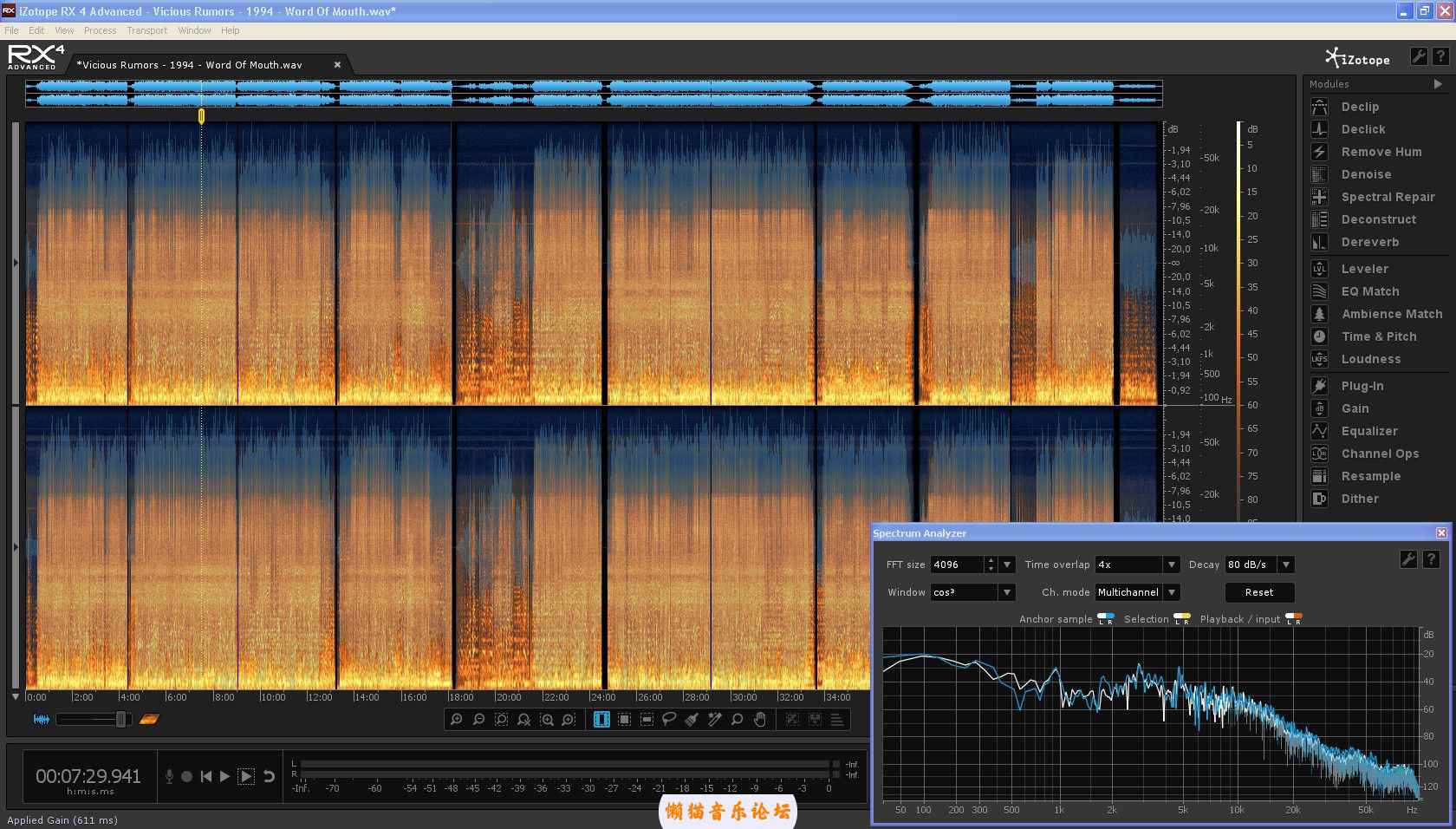Toggle Selection L/R spectrum display
The height and width of the screenshot is (829, 1456).
pos(1182,619)
